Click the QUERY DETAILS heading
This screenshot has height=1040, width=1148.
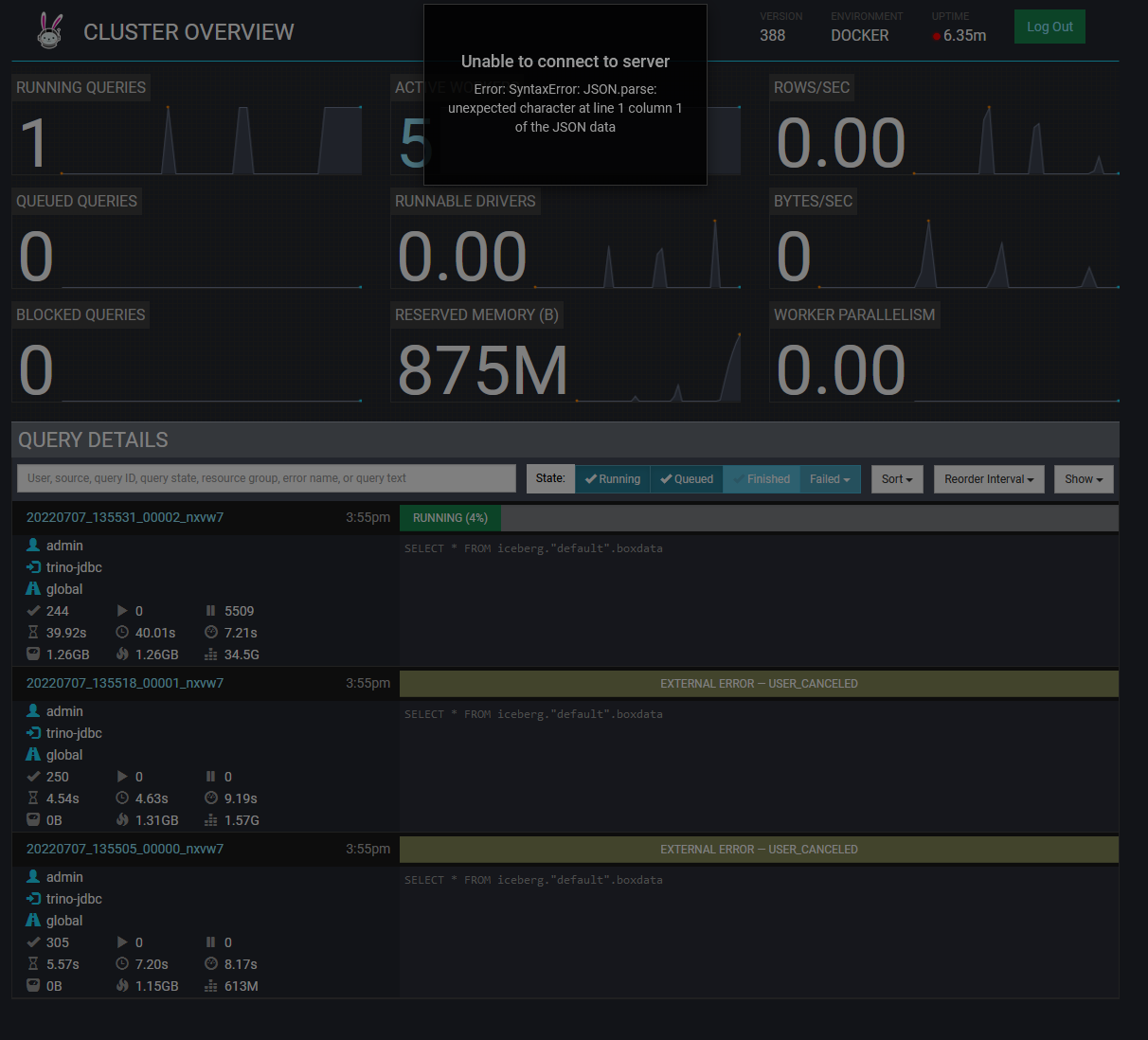(93, 439)
